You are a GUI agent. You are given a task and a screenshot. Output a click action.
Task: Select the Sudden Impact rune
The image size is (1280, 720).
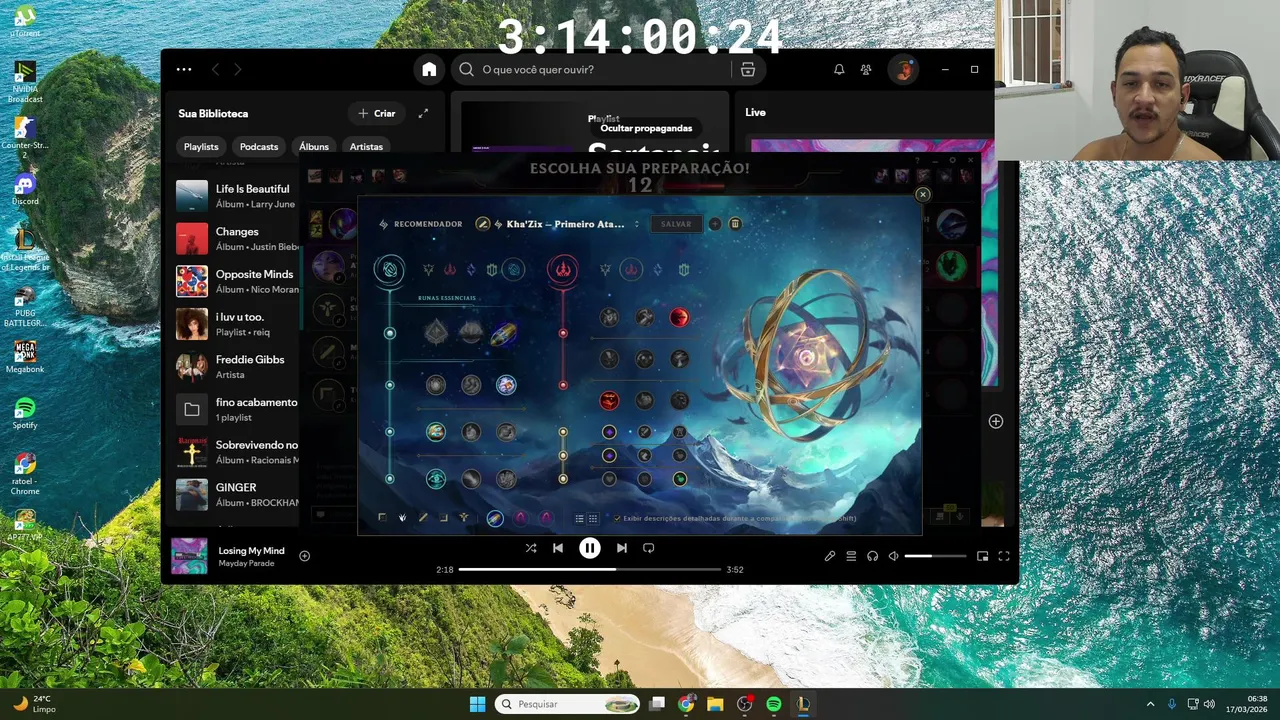(x=679, y=317)
